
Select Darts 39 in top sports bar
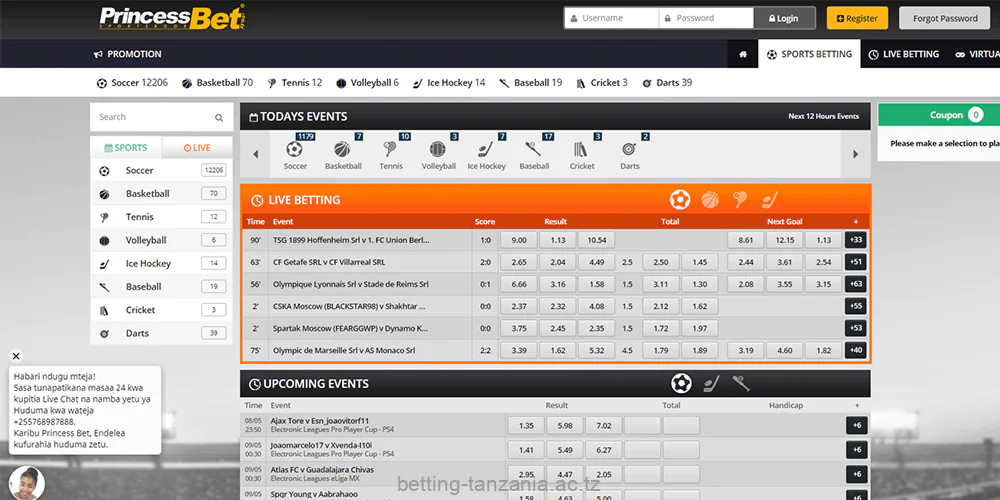point(667,83)
